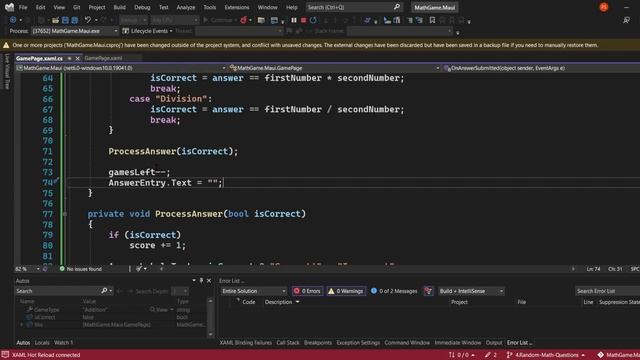Click the Visual Studio logo icon
The width and height of the screenshot is (640, 360).
9,7
